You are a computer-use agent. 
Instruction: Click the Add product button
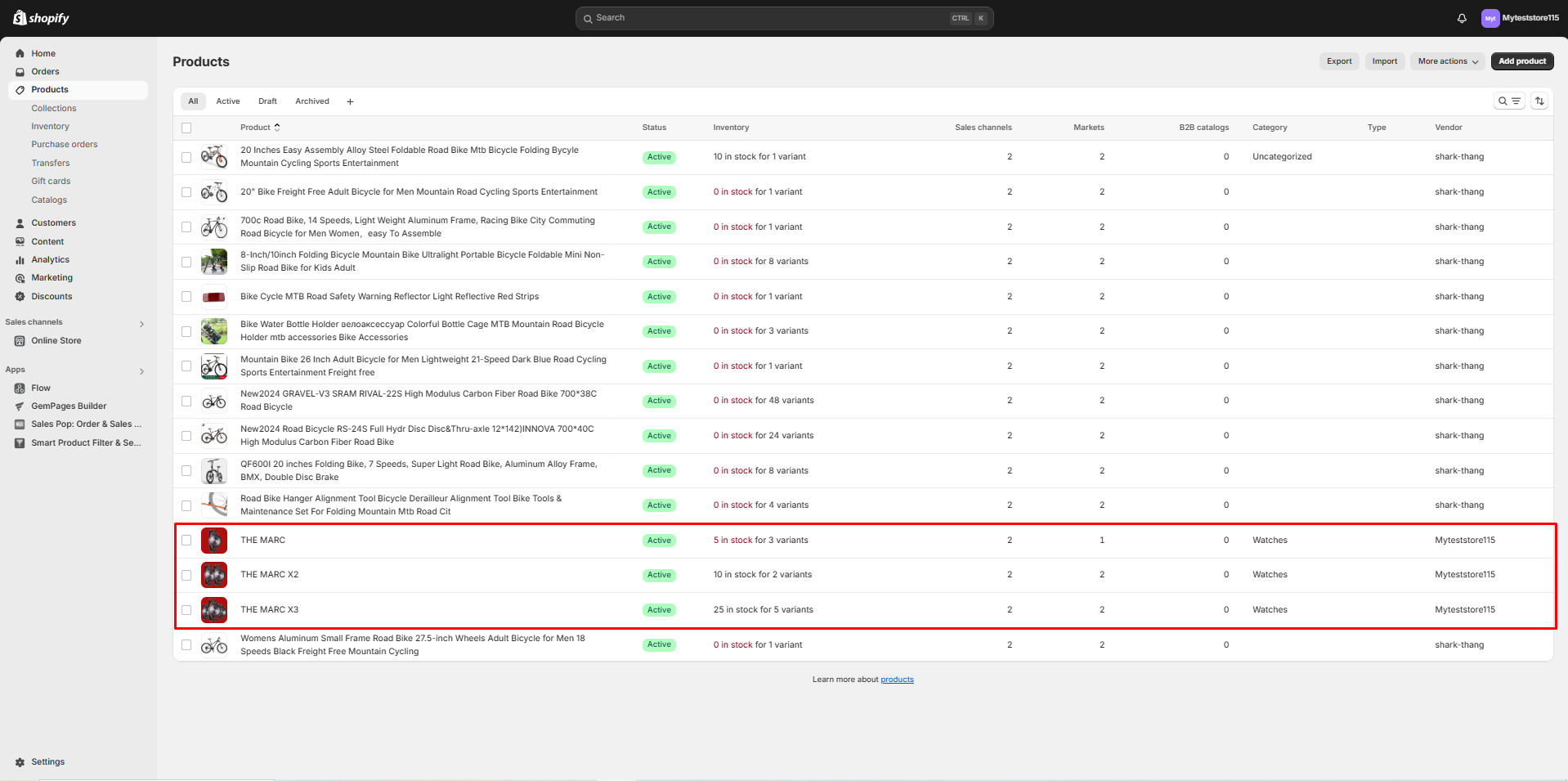click(1521, 61)
